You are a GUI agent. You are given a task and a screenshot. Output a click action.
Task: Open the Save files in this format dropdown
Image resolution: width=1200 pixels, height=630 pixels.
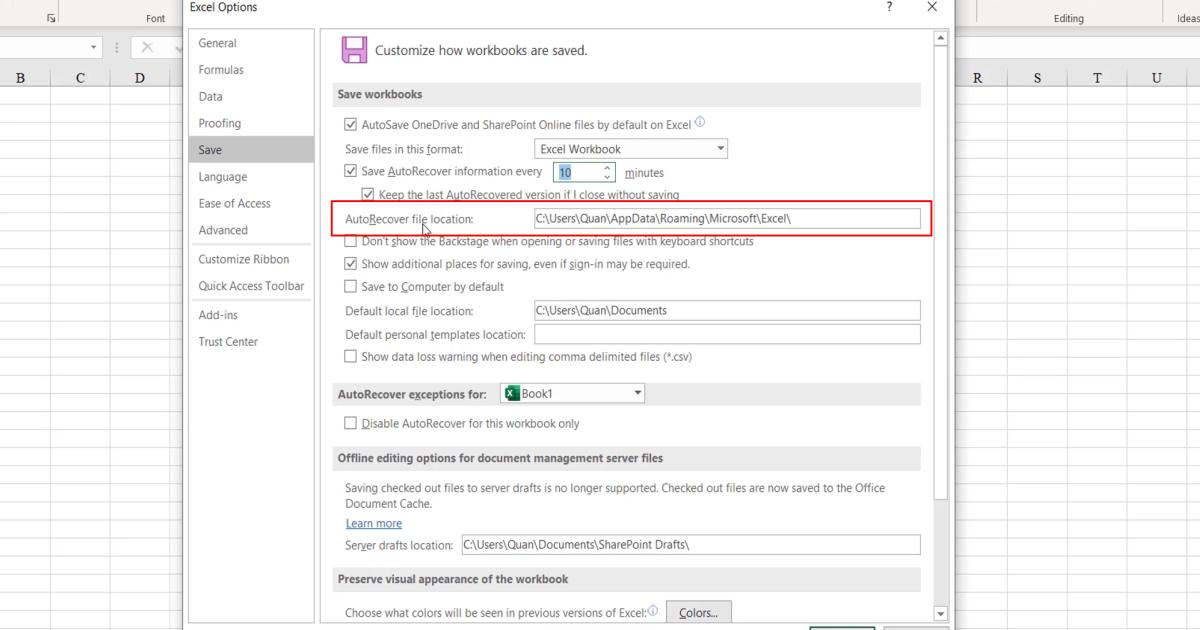pyautogui.click(x=719, y=147)
